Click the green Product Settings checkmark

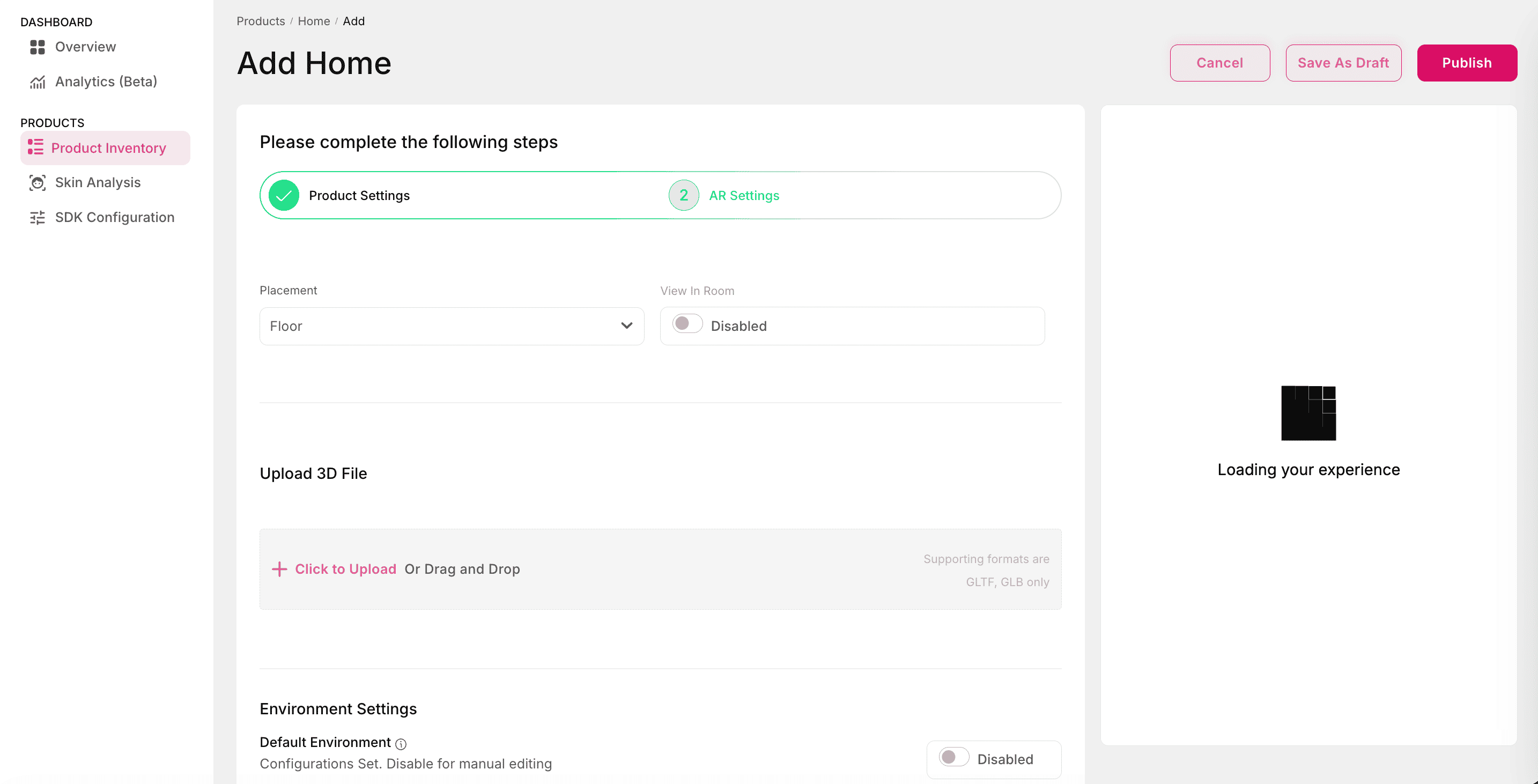coord(284,195)
